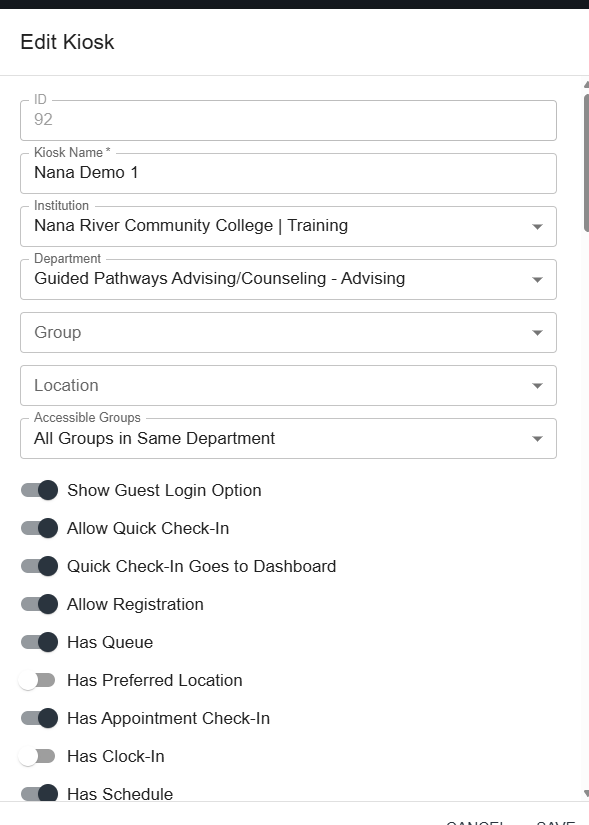Expand the Accessible Groups dropdown arrow

[x=537, y=439]
